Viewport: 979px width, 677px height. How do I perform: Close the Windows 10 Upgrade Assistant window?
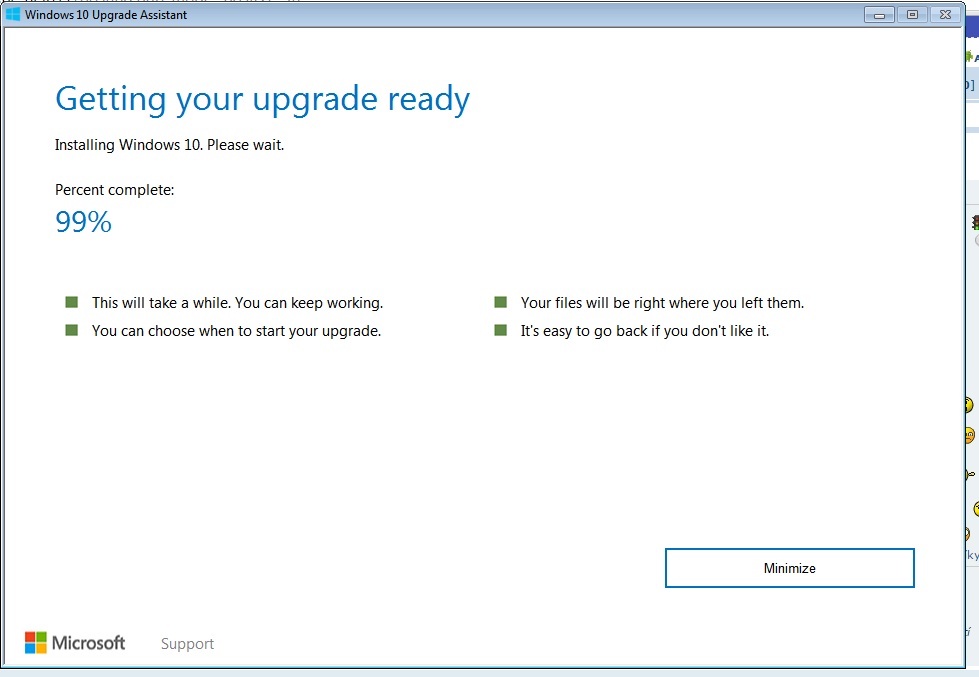(945, 14)
